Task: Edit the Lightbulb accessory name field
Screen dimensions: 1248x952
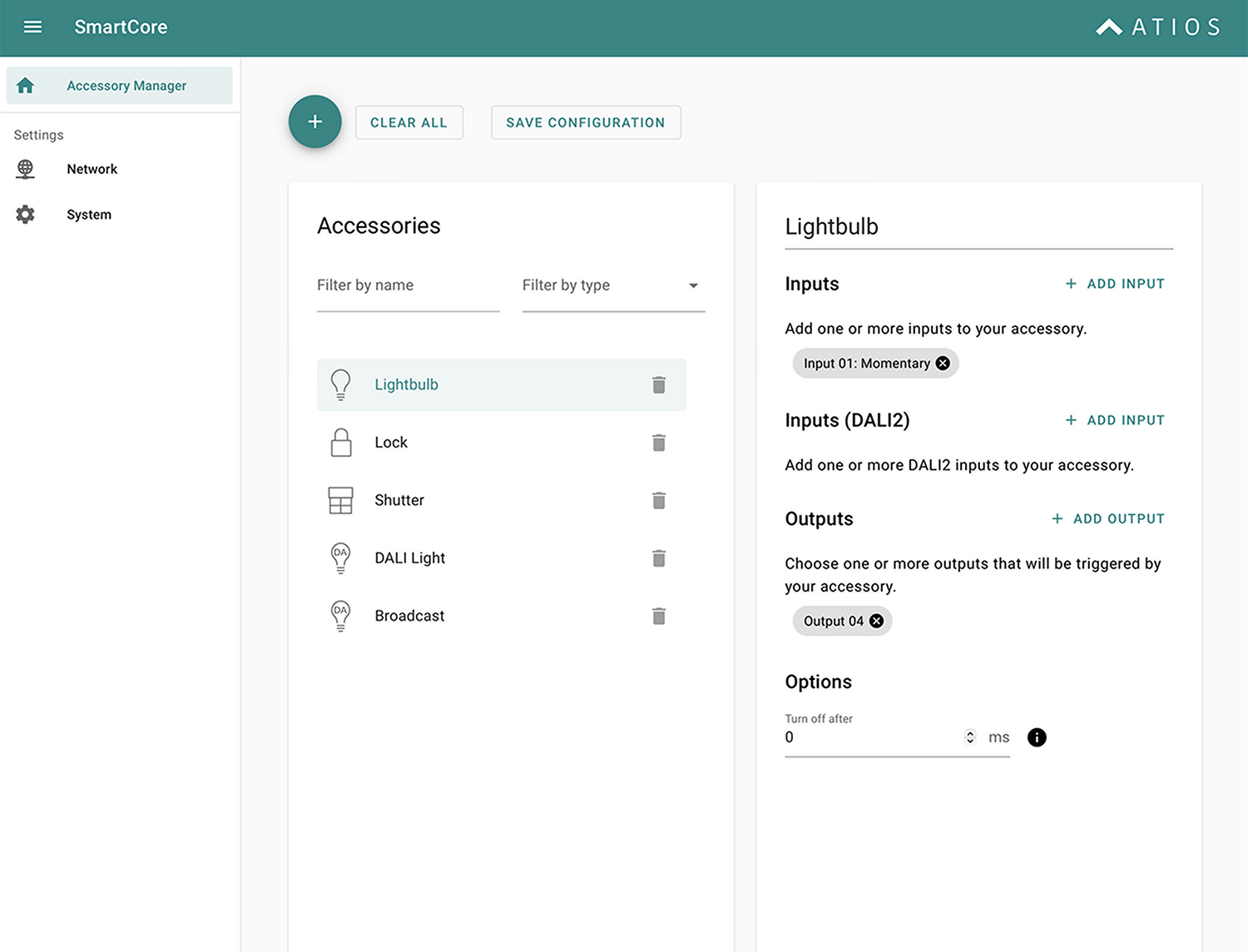Action: (979, 226)
